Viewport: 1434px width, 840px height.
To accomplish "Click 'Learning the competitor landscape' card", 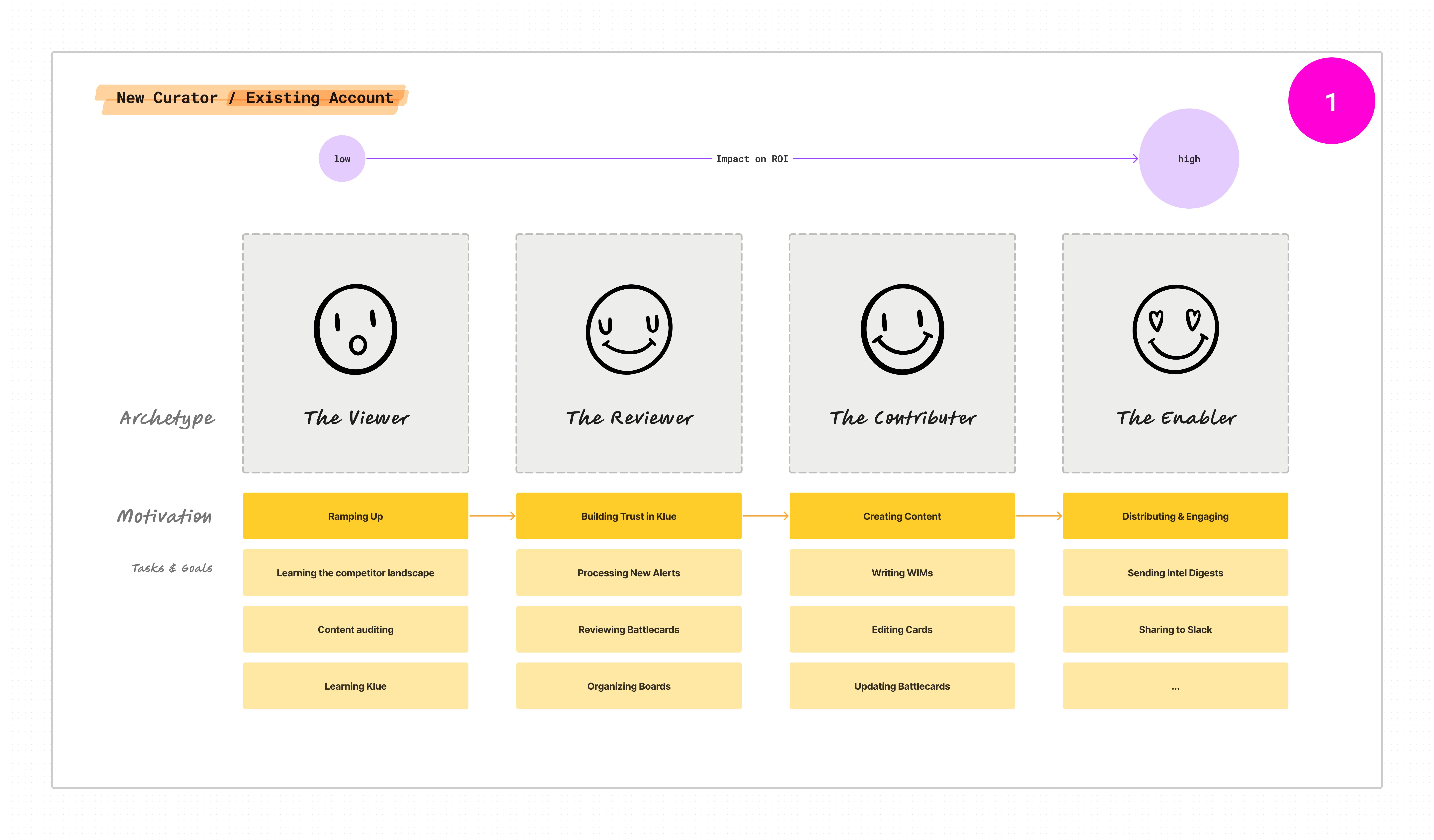I will point(356,573).
